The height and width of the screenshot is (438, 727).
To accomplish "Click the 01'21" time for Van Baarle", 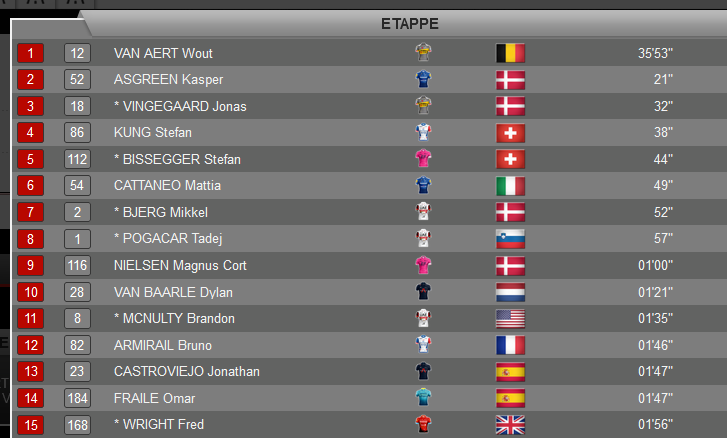I will (x=655, y=292).
